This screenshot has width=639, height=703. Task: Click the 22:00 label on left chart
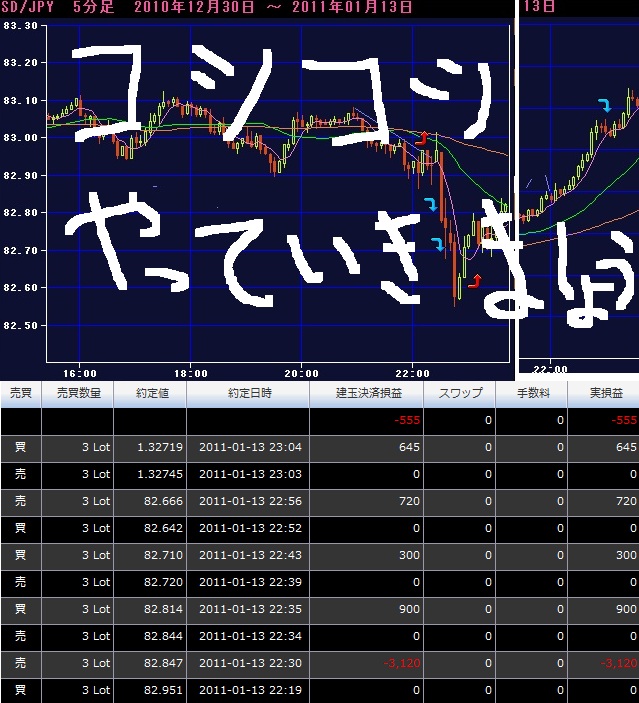click(413, 373)
